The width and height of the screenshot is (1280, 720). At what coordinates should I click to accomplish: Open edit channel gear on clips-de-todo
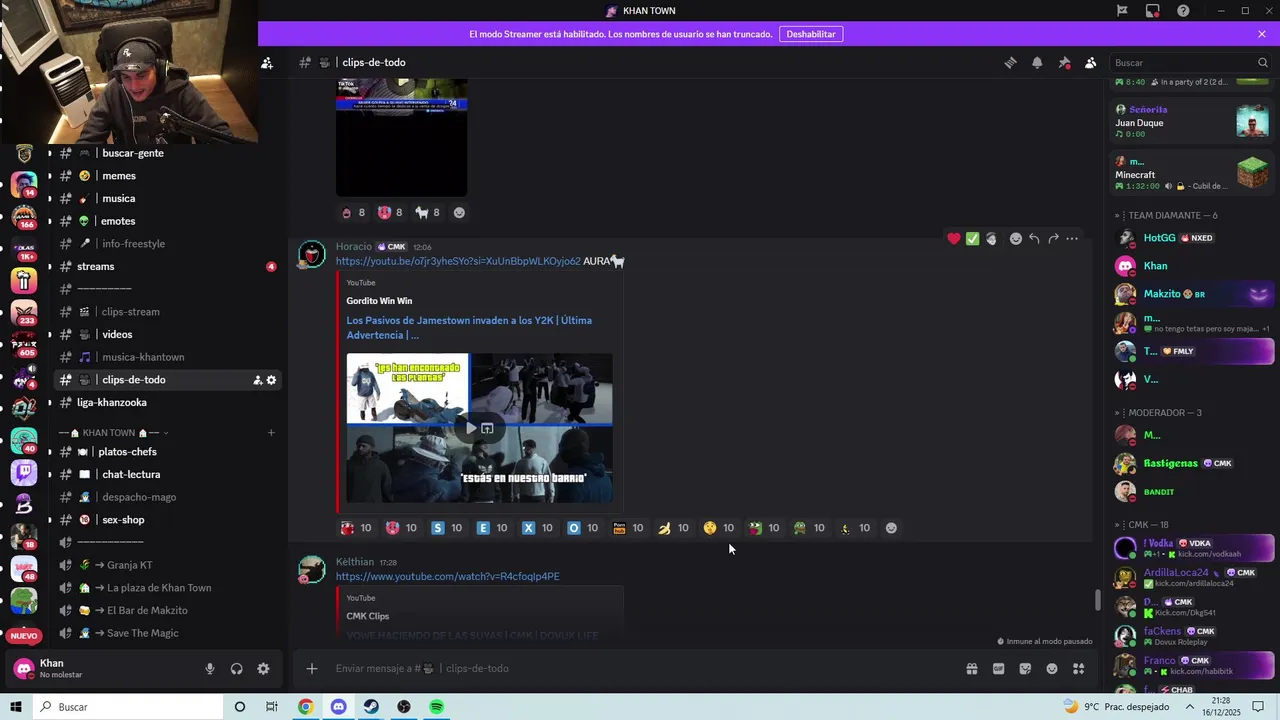[x=271, y=380]
